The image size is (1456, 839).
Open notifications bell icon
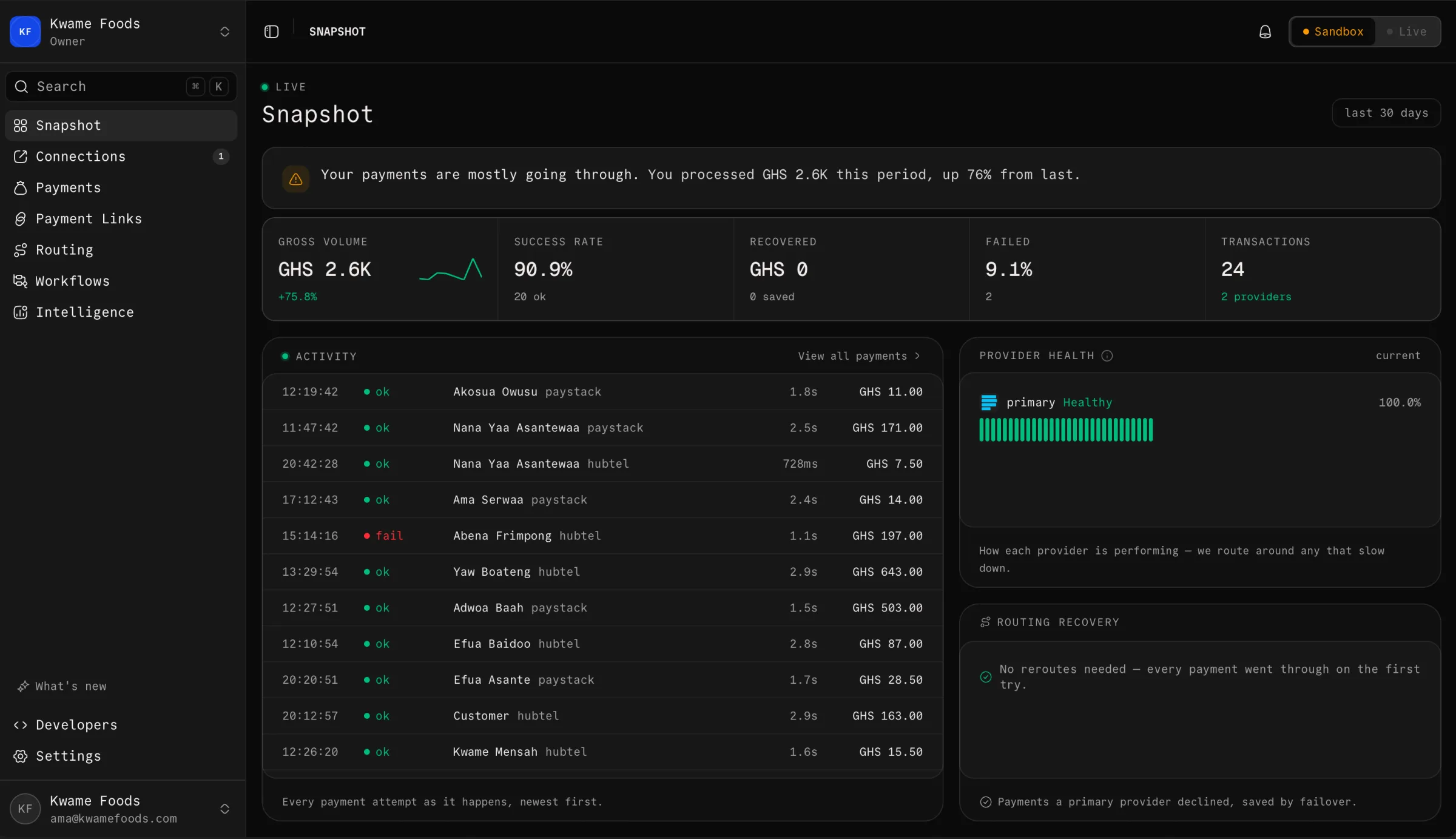[x=1265, y=32]
